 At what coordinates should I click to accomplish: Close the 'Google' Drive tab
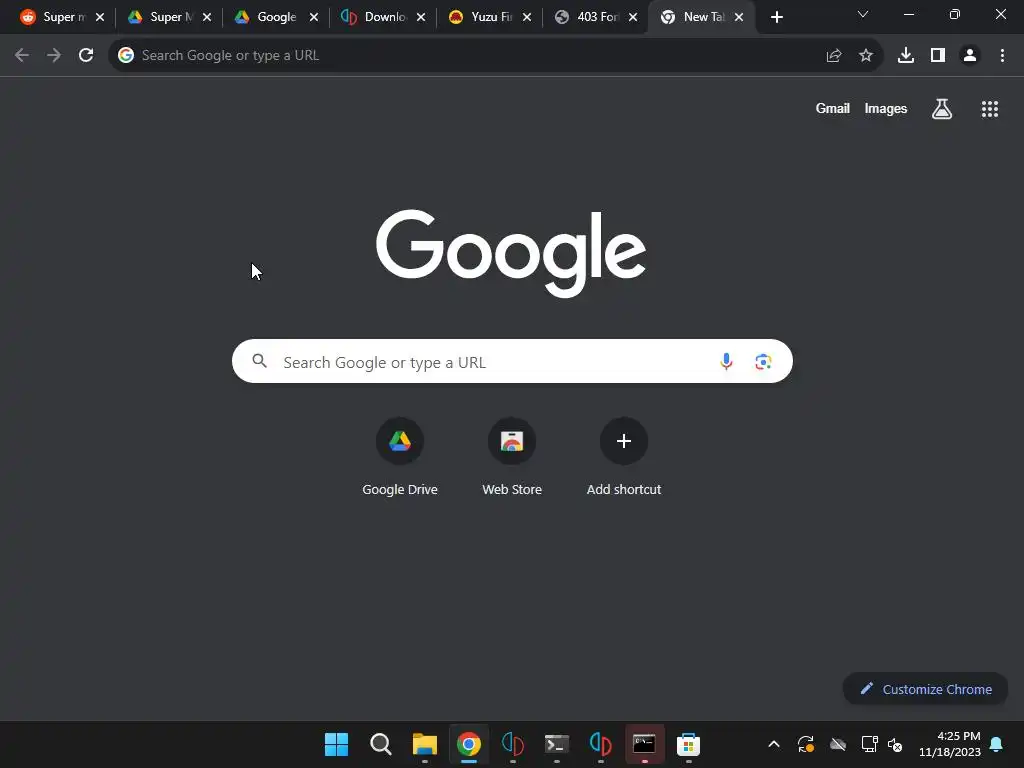(314, 17)
